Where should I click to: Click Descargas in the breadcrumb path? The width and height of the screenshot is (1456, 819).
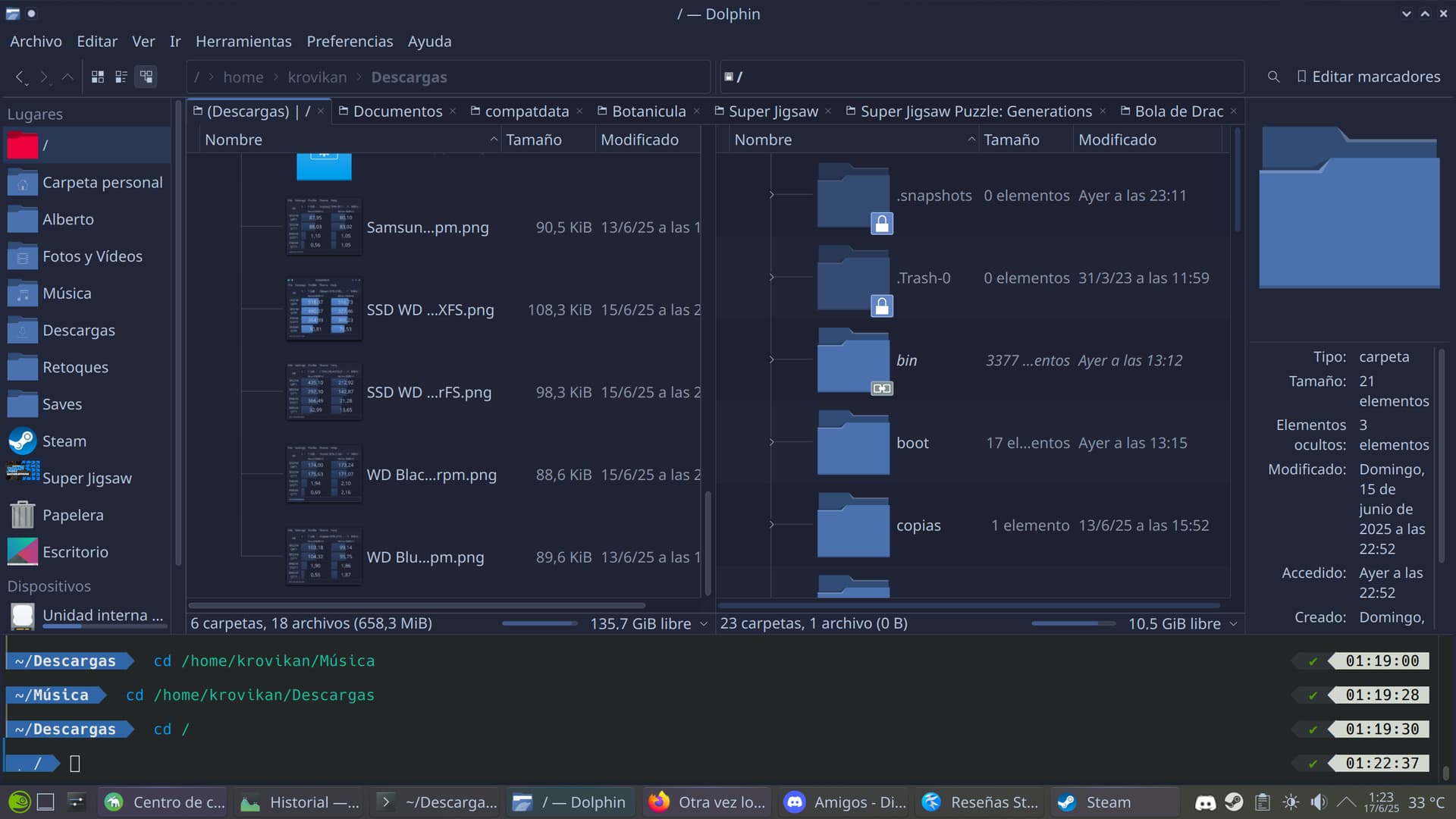click(x=409, y=77)
